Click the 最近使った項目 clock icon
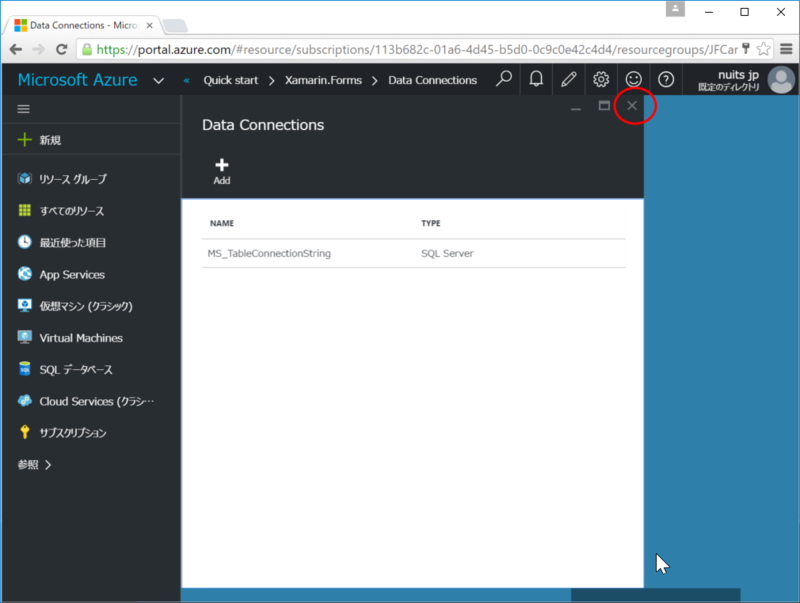Screen dimensions: 800x603 (x=24, y=242)
